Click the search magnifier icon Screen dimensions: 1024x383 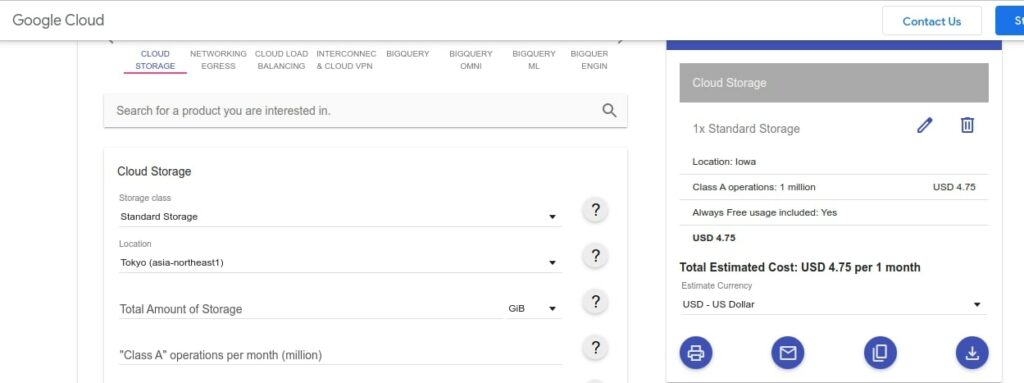pos(609,110)
